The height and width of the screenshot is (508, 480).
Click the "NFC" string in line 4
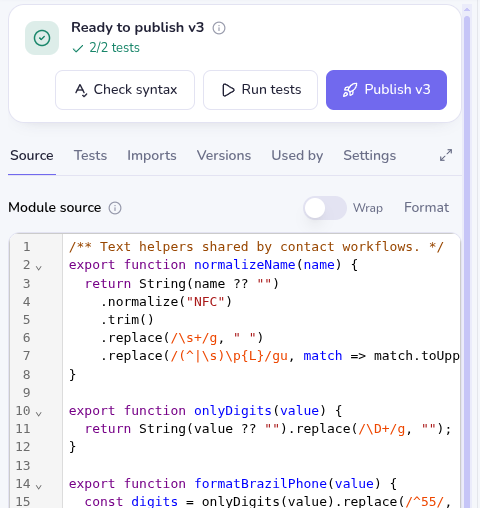pyautogui.click(x=205, y=302)
